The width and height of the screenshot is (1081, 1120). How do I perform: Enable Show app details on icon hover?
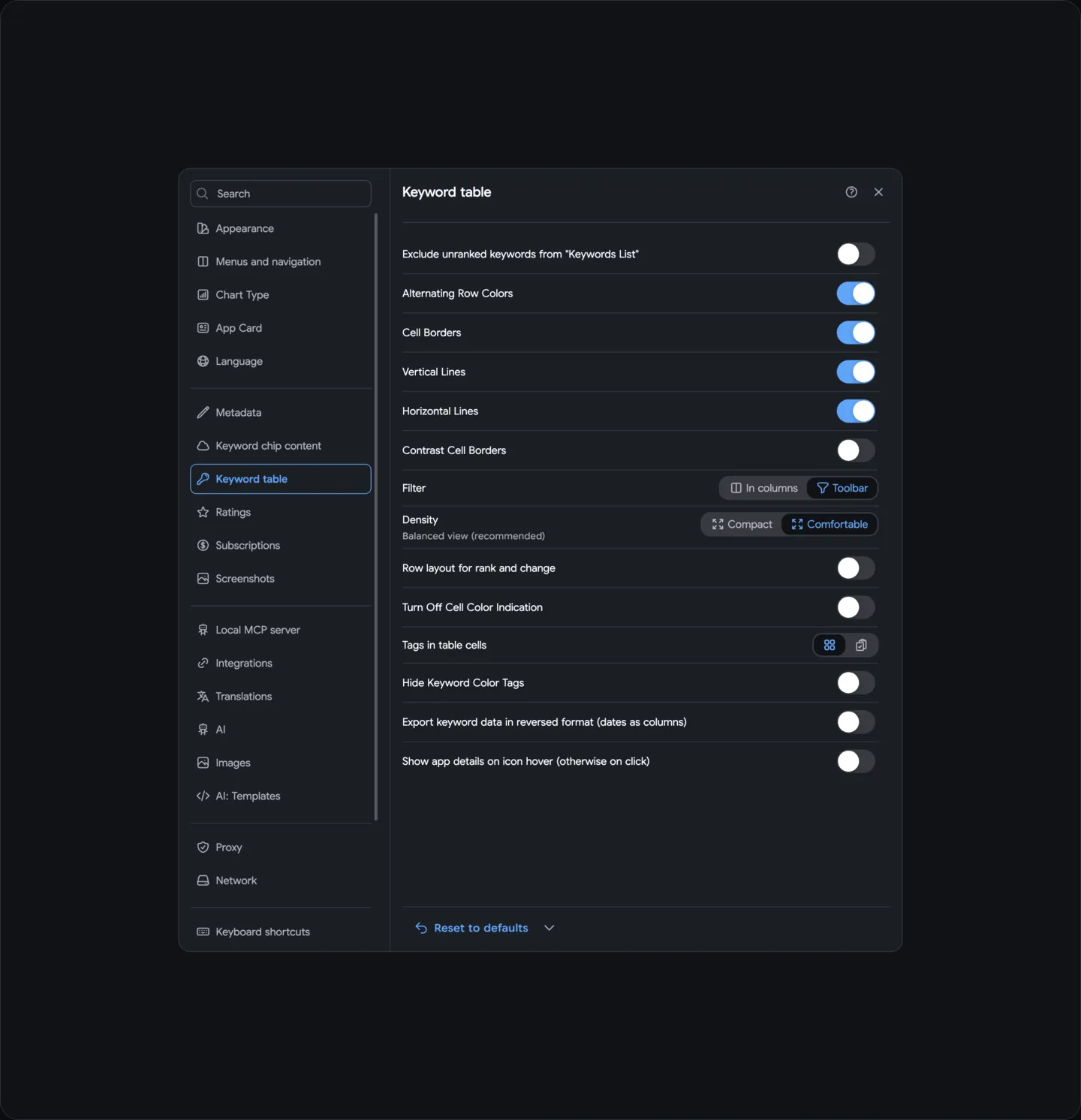click(856, 761)
